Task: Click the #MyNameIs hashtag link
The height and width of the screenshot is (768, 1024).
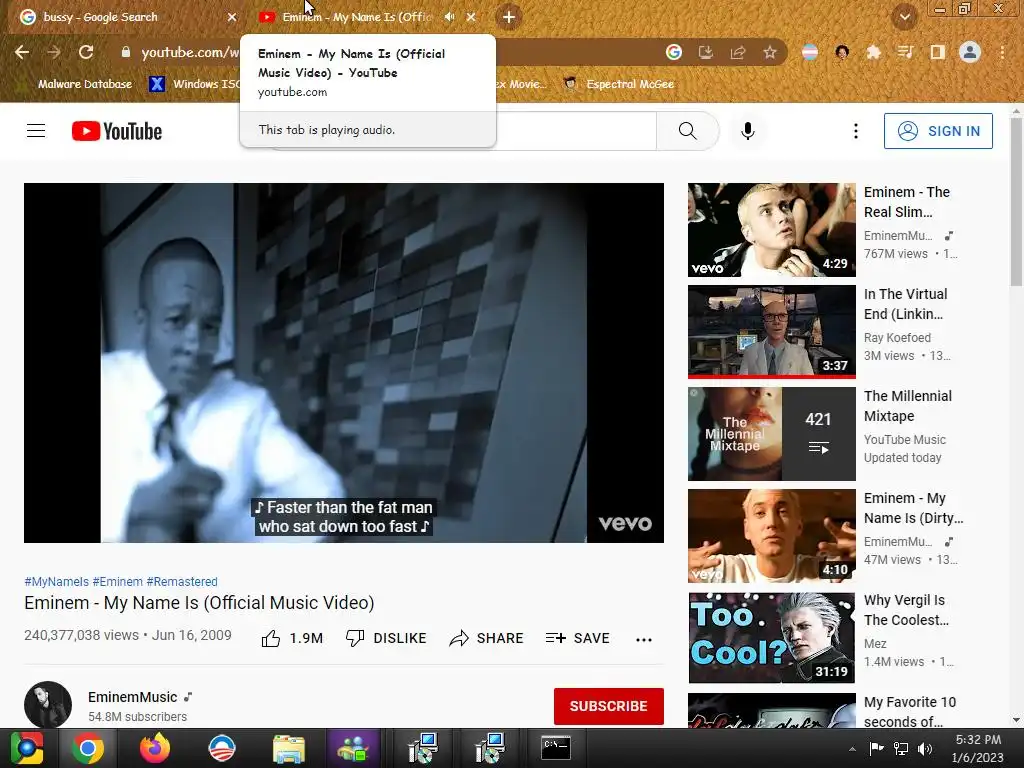Action: pos(56,581)
